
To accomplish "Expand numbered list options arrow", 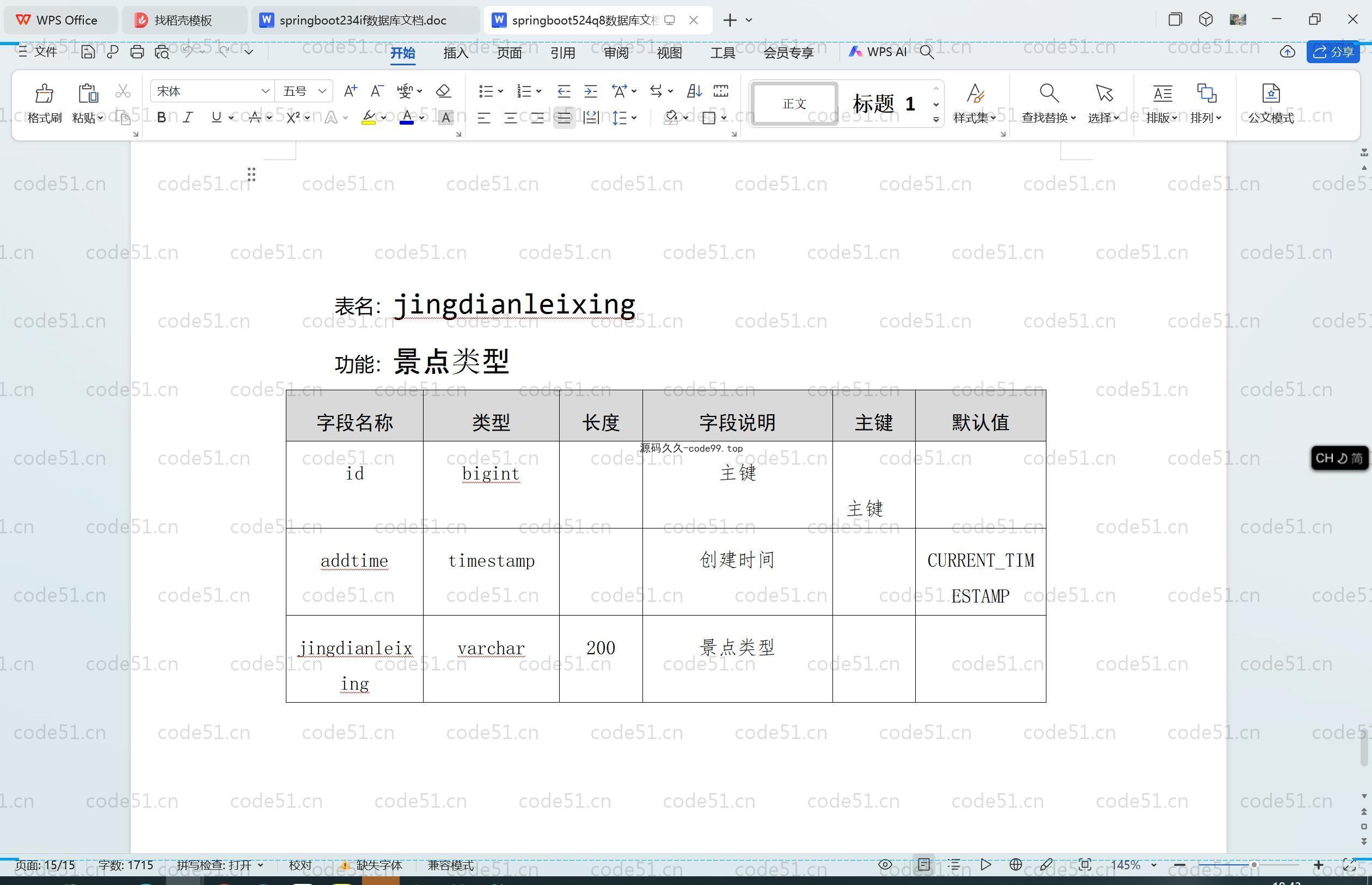I will [538, 91].
